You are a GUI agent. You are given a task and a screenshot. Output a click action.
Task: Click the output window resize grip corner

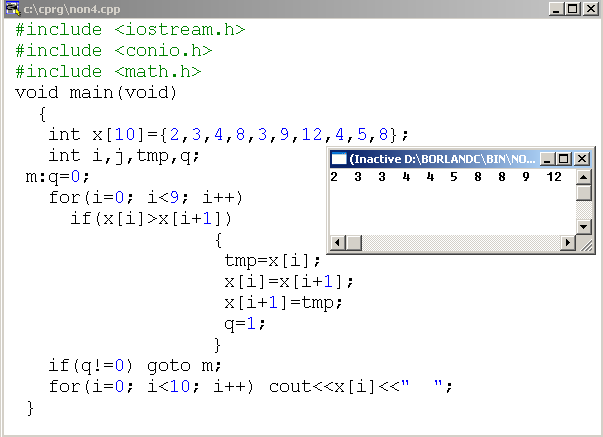point(586,245)
